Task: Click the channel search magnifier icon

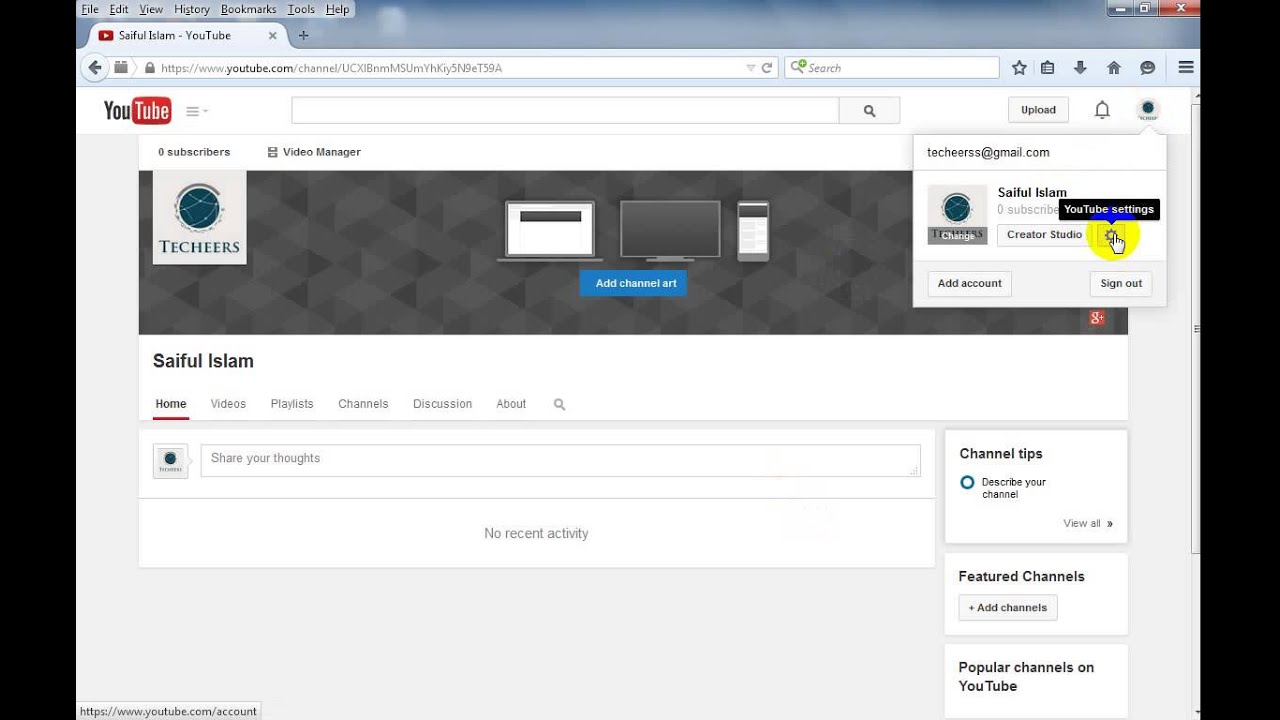Action: [559, 404]
